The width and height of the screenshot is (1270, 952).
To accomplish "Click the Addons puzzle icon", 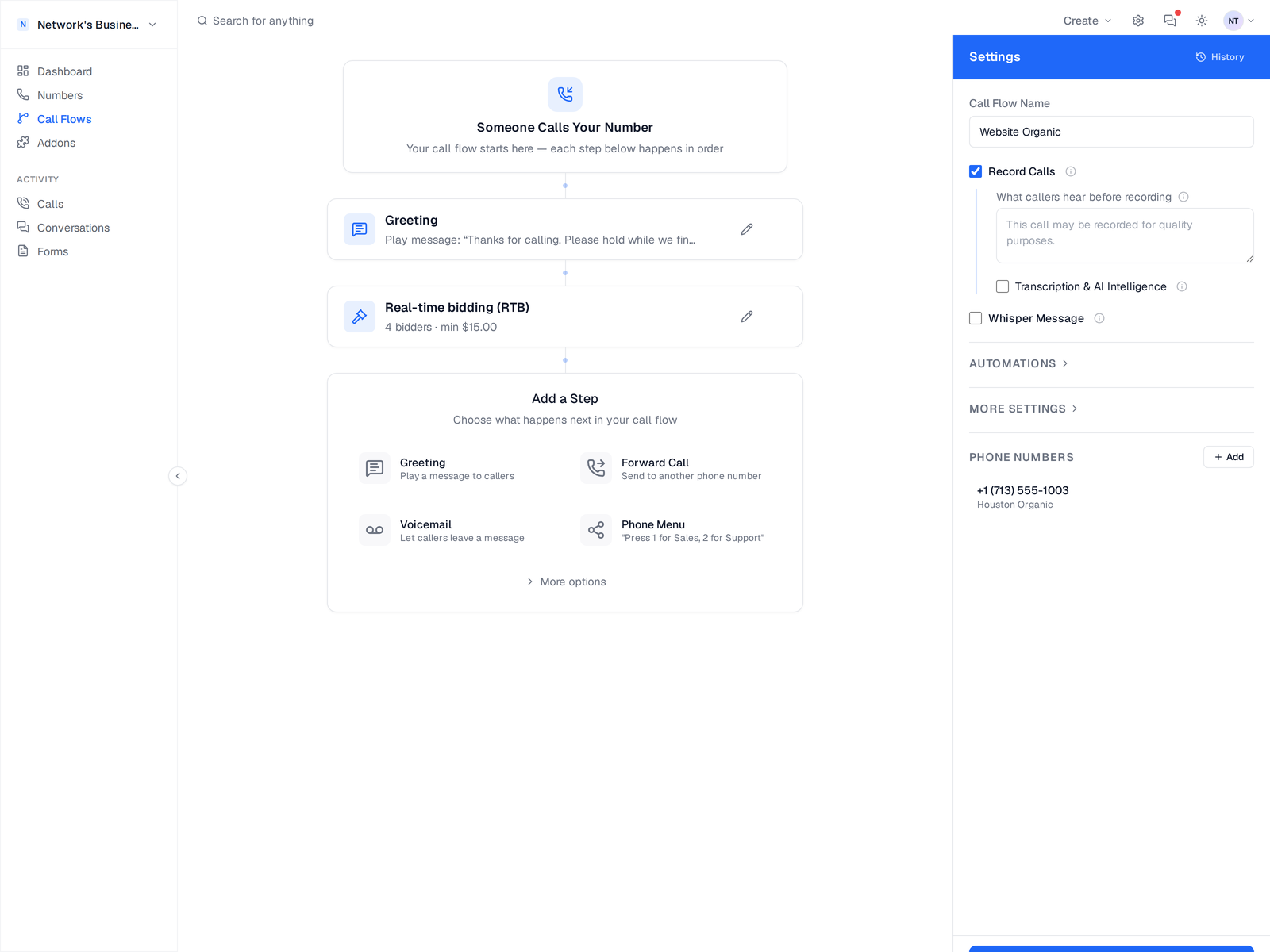I will point(23,142).
